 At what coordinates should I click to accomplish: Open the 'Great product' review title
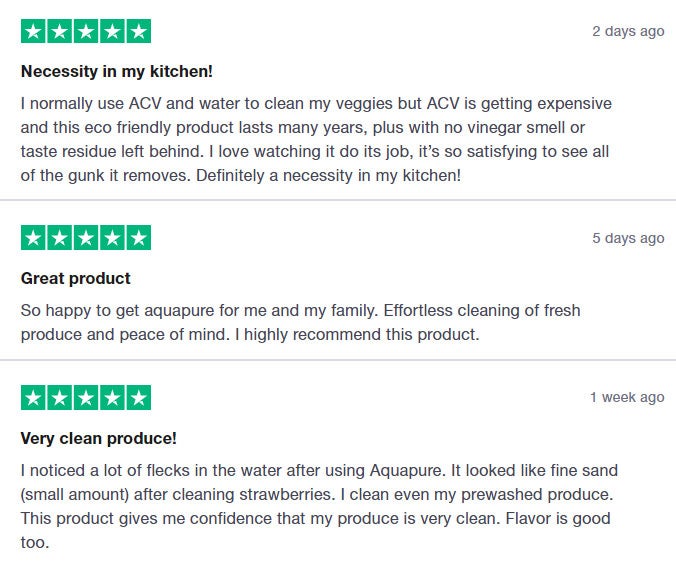[75, 278]
